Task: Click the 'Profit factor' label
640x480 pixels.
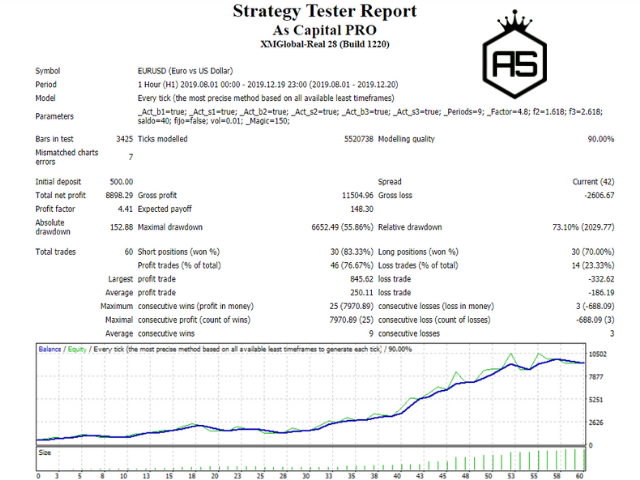Action: pyautogui.click(x=55, y=209)
